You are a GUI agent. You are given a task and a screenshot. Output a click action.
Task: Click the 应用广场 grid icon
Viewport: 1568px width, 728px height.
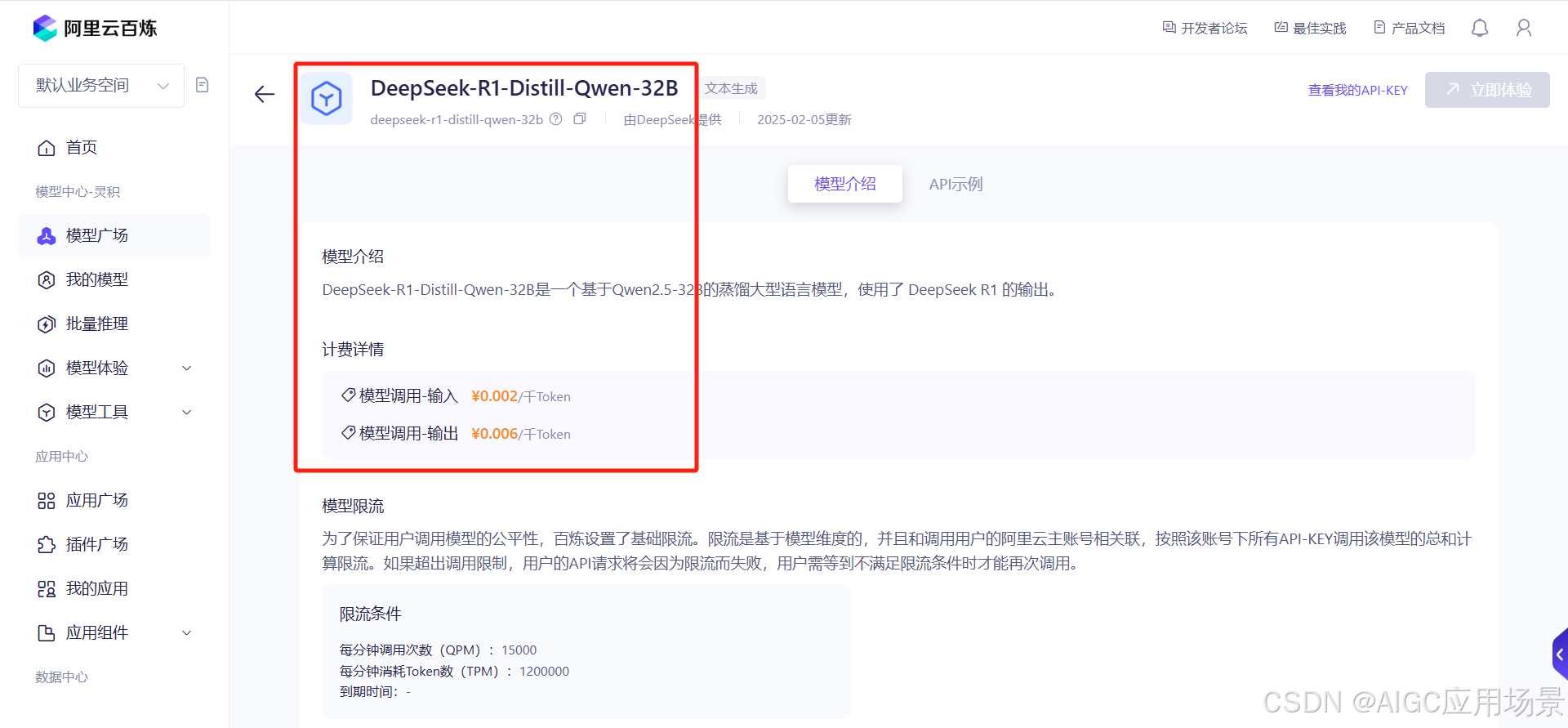pyautogui.click(x=47, y=501)
